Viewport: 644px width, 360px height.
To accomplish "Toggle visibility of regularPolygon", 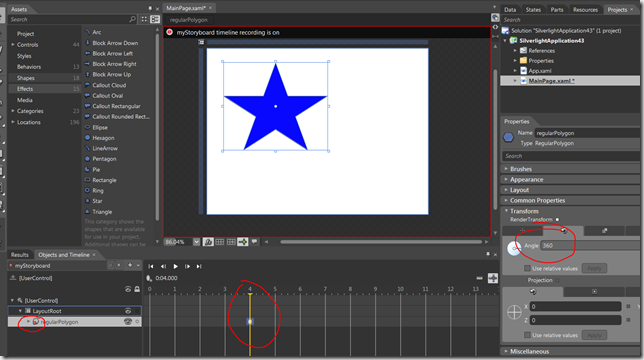I will coord(128,322).
